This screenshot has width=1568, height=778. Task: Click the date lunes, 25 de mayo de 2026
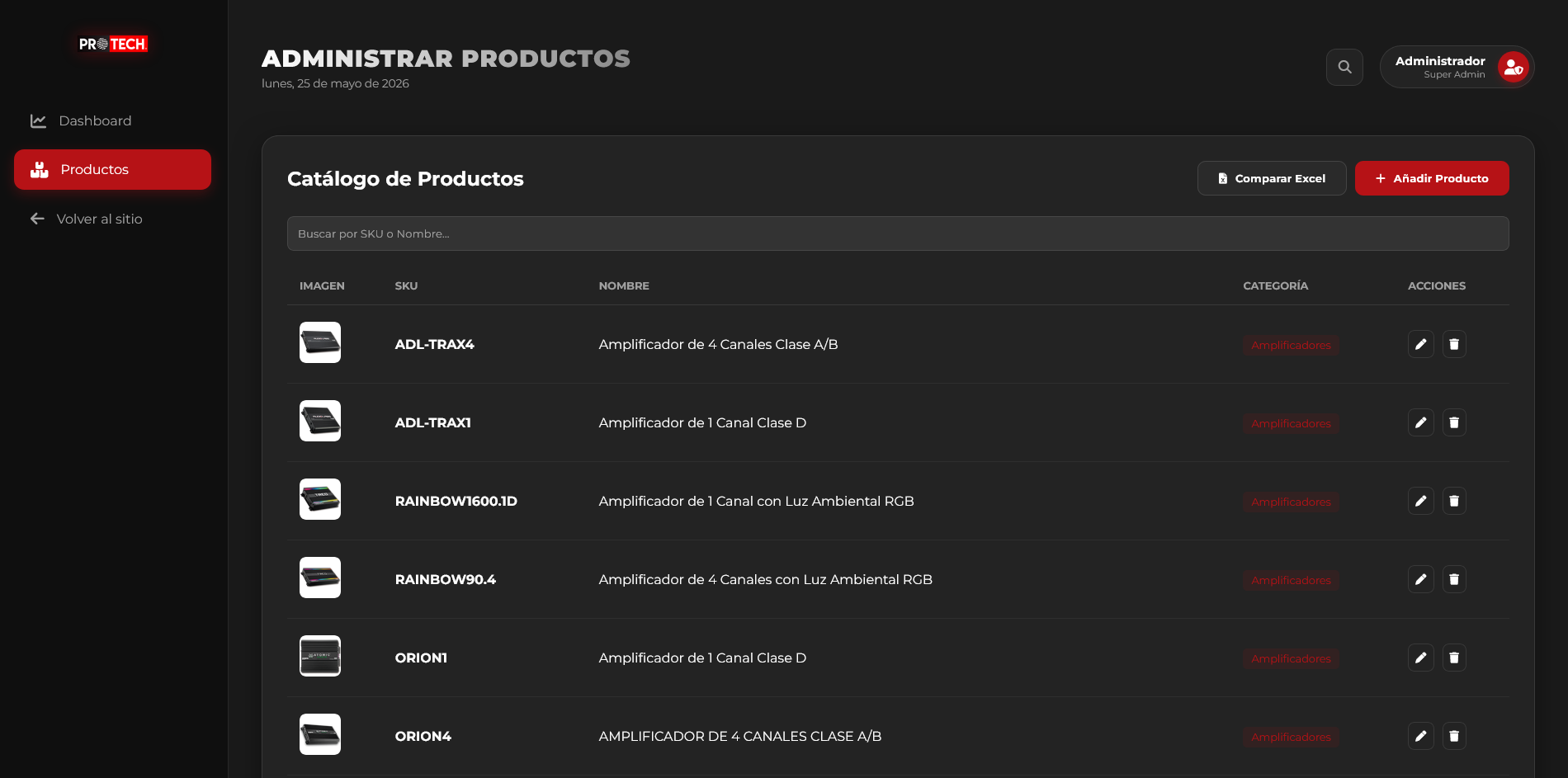(335, 83)
